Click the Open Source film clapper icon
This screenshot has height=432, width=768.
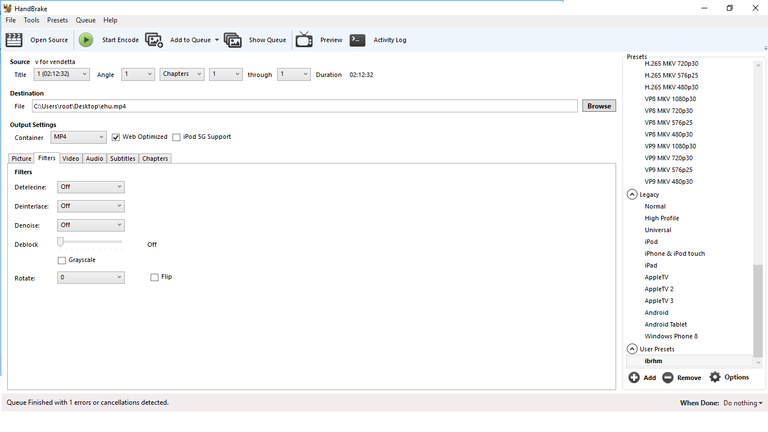pyautogui.click(x=14, y=40)
